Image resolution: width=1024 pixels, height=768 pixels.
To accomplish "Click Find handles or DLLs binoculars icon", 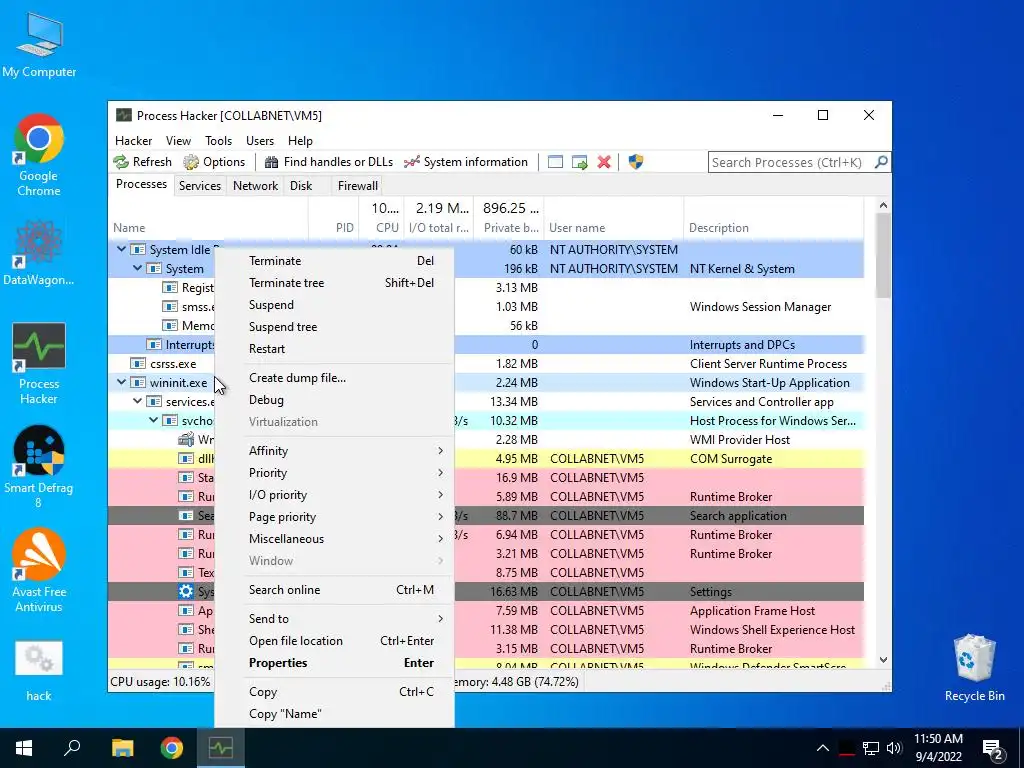I will (x=271, y=162).
